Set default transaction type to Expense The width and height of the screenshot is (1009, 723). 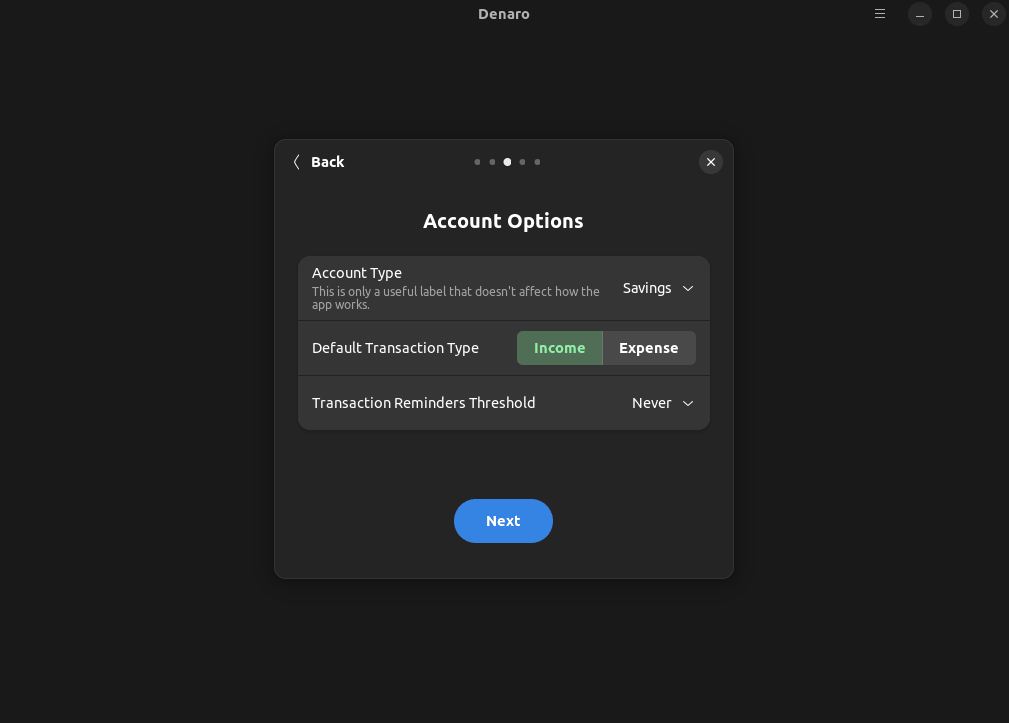pos(649,348)
